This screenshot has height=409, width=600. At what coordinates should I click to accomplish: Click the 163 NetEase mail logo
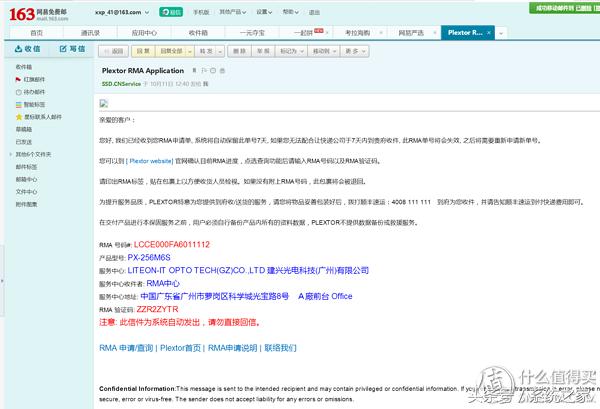point(38,15)
